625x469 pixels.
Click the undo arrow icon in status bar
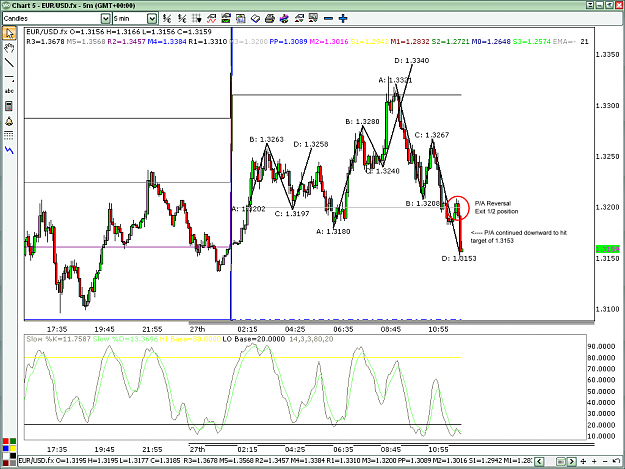(617, 461)
